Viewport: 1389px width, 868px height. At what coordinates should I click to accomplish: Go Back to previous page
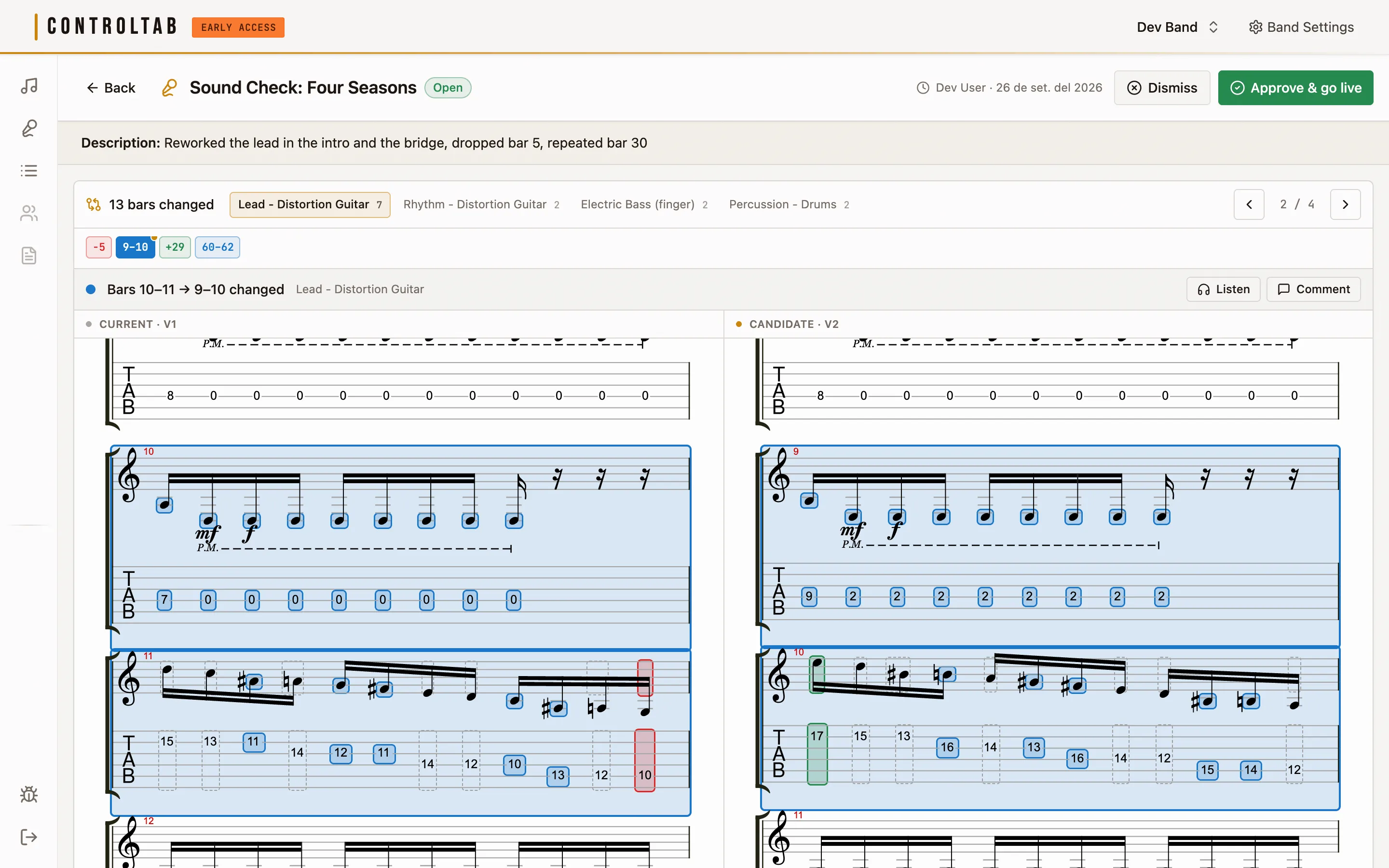(x=111, y=88)
